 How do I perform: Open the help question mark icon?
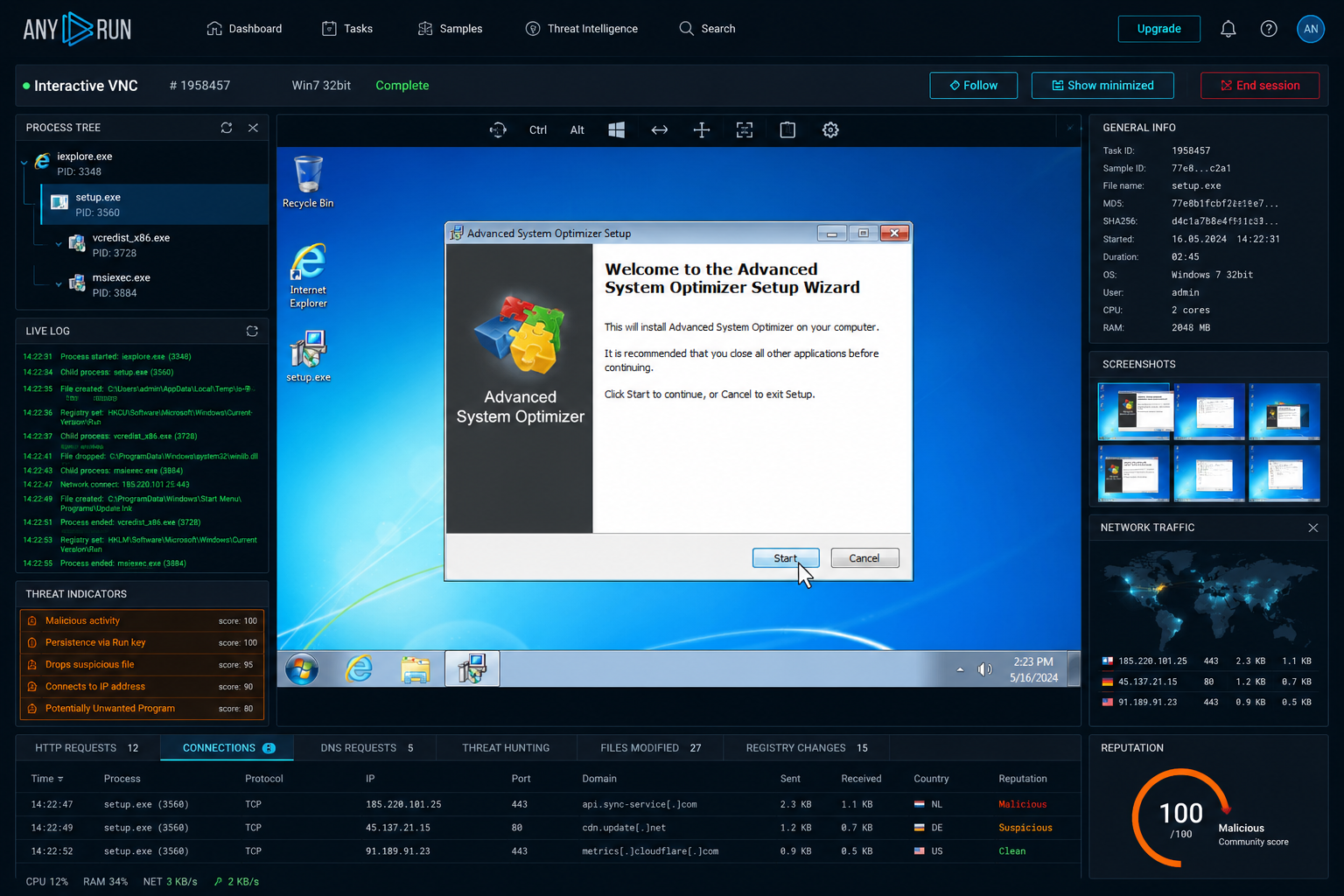point(1269,29)
